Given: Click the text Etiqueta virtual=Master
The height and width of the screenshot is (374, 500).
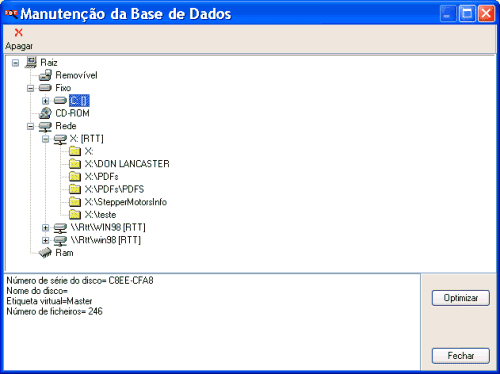Looking at the screenshot, I should click(49, 301).
